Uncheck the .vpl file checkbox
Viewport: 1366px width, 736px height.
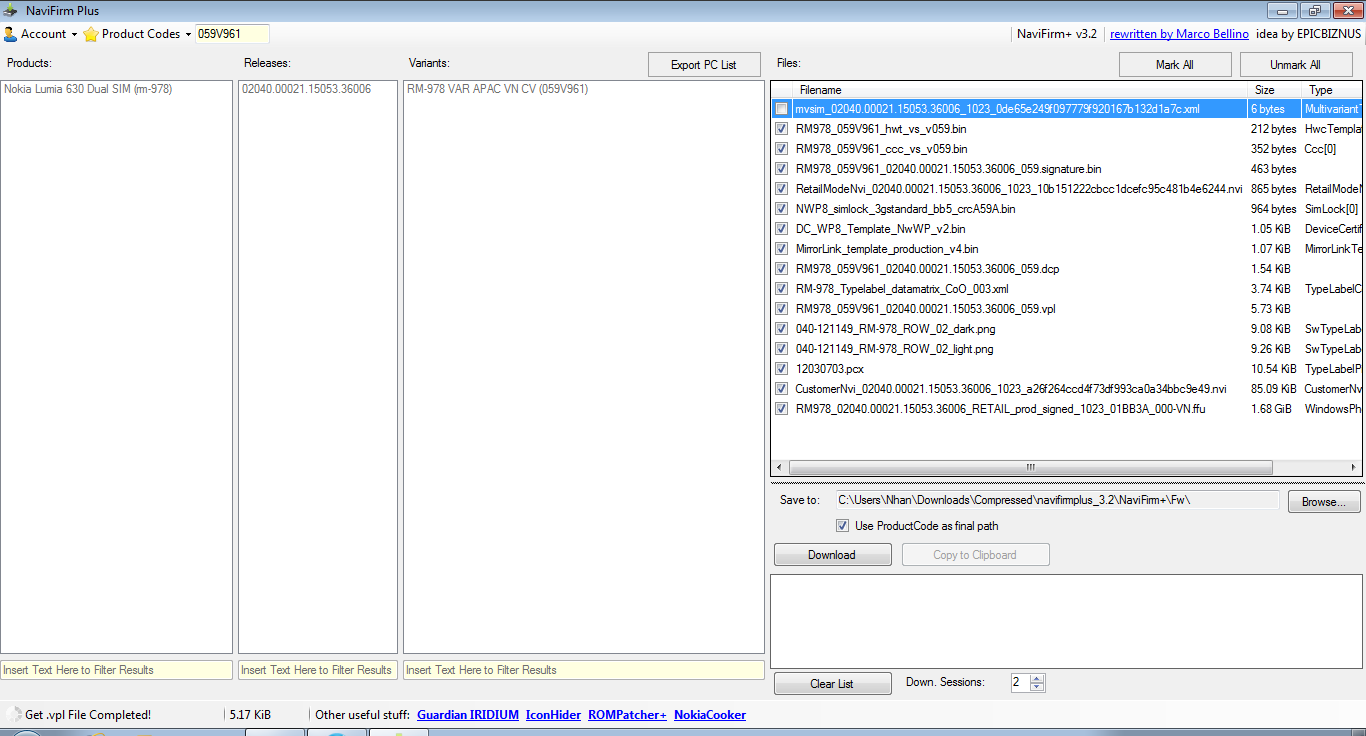[x=781, y=309]
